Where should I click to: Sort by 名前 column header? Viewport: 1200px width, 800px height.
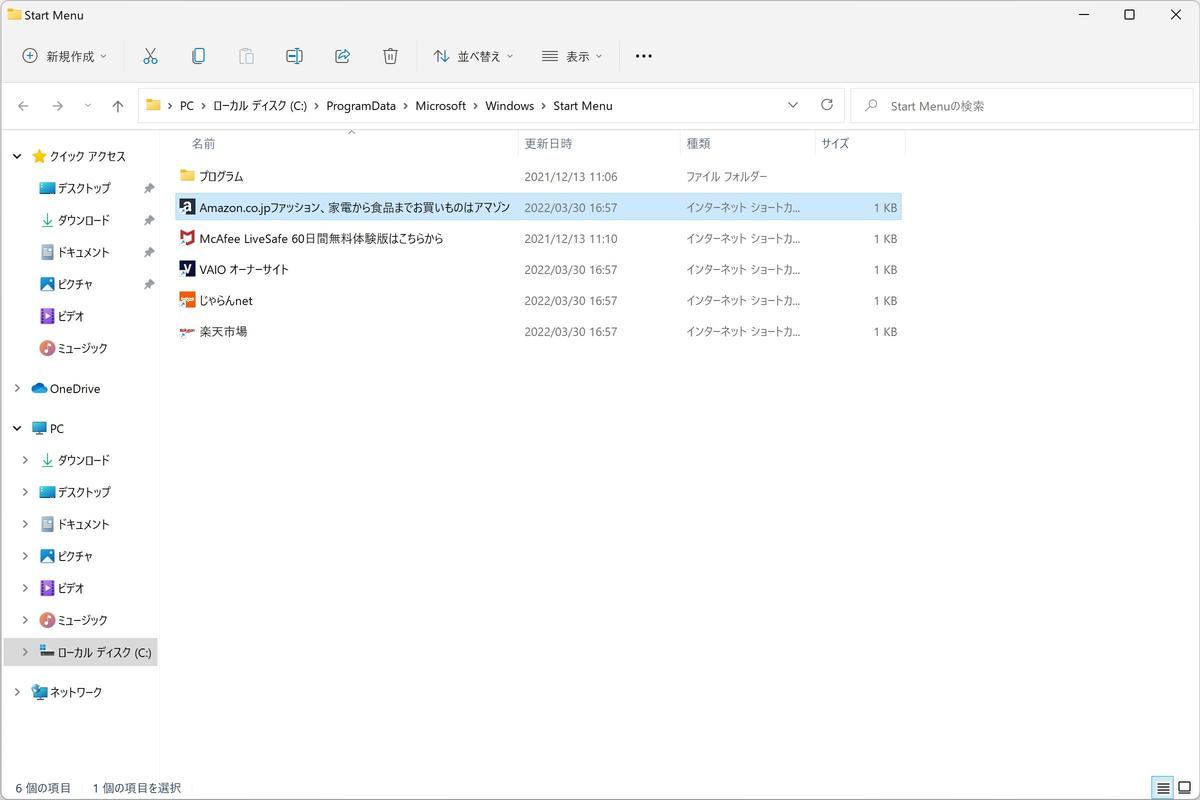(x=203, y=143)
